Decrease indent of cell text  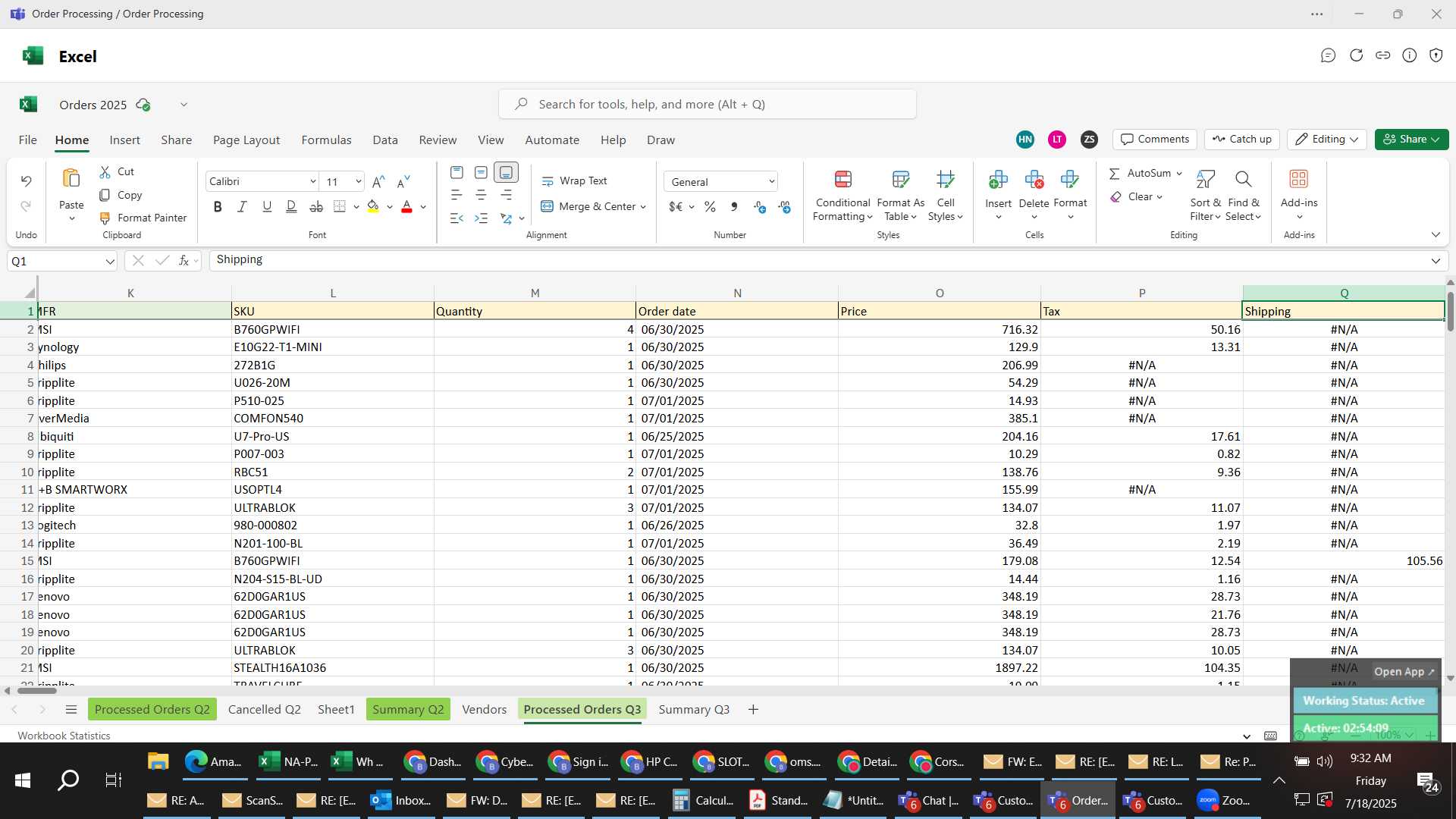[x=457, y=218]
